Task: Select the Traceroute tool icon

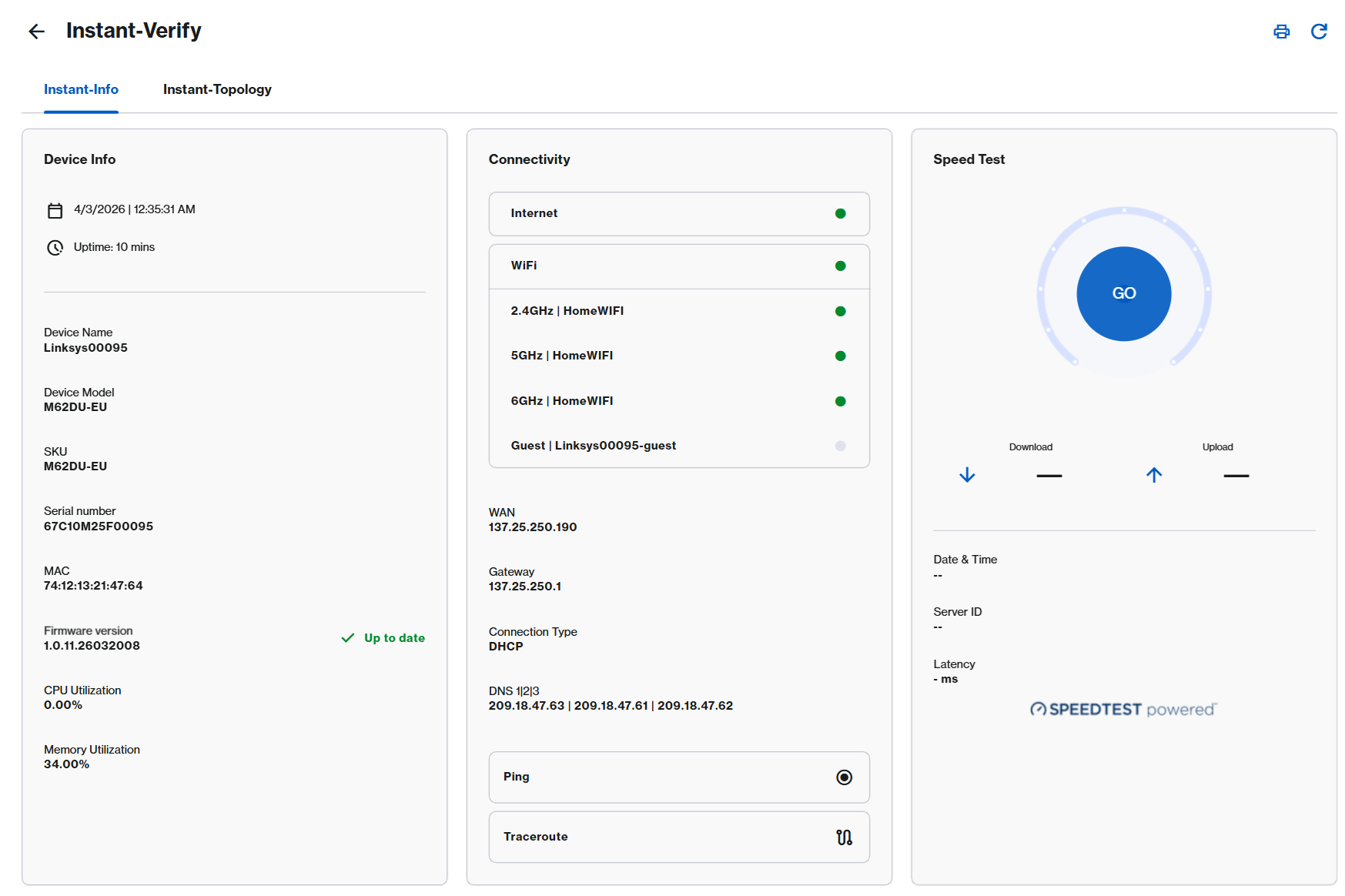Action: tap(845, 837)
